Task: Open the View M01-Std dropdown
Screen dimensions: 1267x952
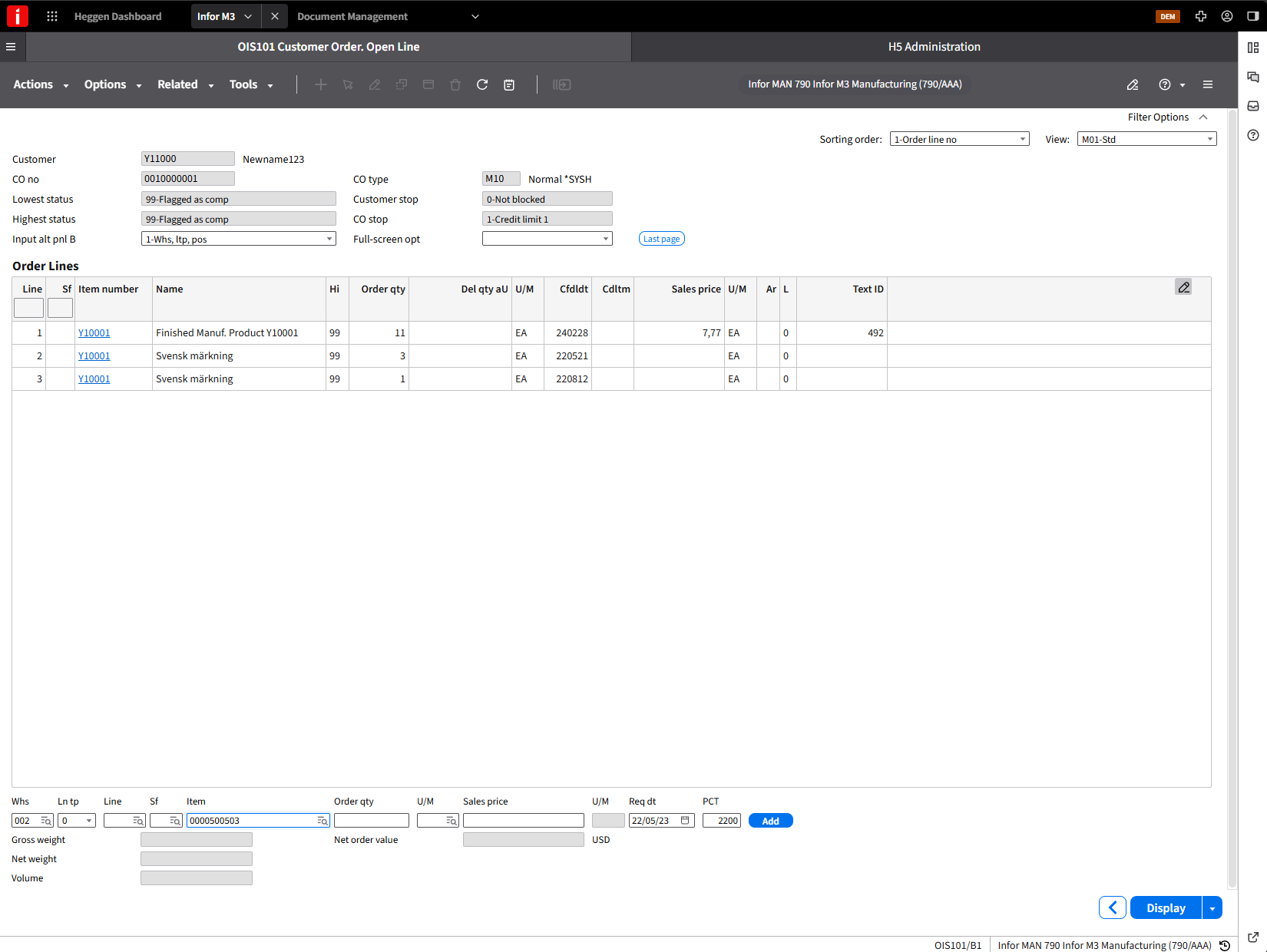Action: pyautogui.click(x=1146, y=139)
